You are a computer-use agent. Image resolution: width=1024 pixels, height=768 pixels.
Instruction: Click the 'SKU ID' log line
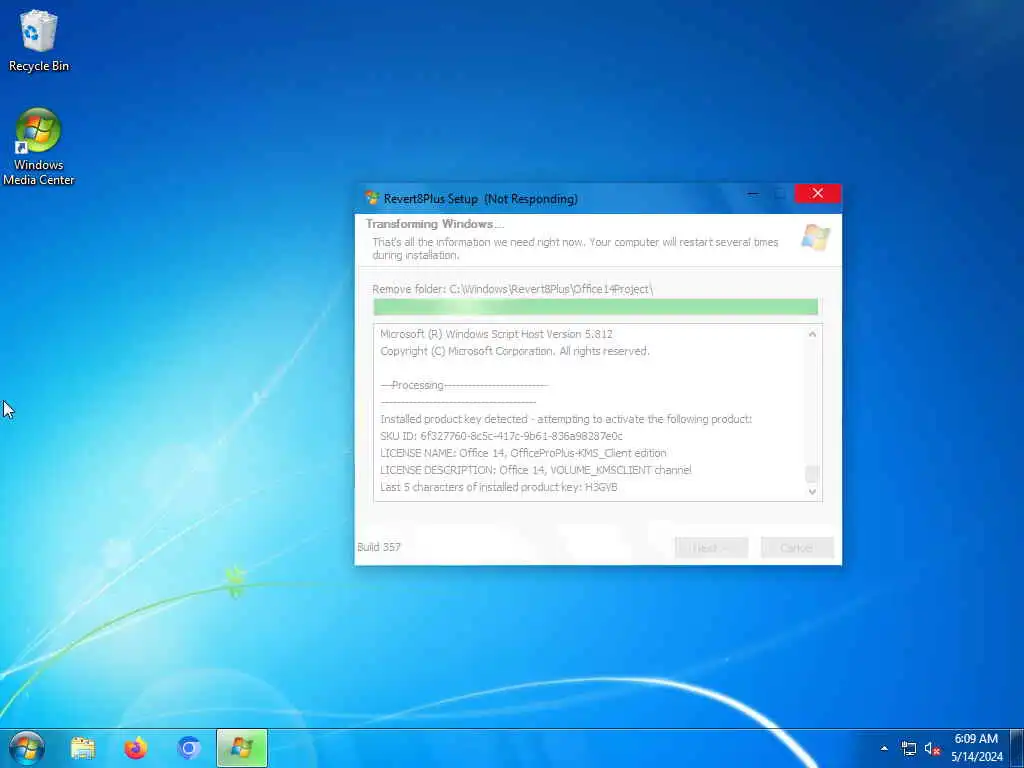[501, 436]
